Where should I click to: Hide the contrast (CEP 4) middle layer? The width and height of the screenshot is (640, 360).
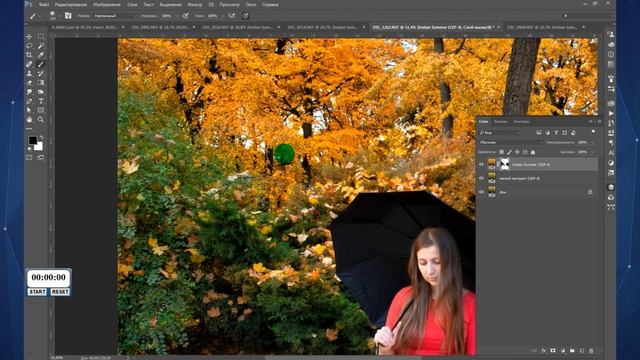(x=481, y=178)
